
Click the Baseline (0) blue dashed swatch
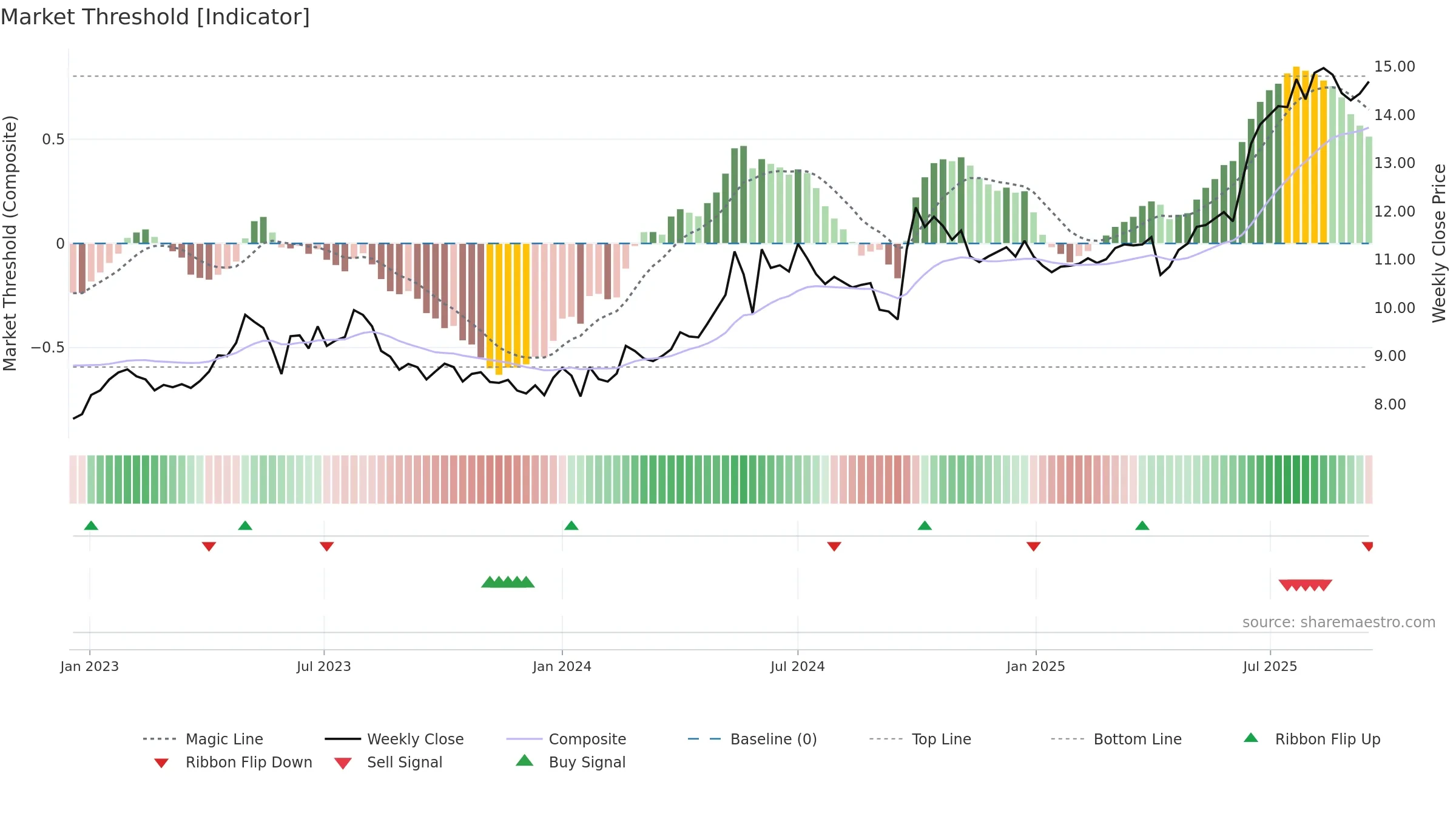(704, 739)
